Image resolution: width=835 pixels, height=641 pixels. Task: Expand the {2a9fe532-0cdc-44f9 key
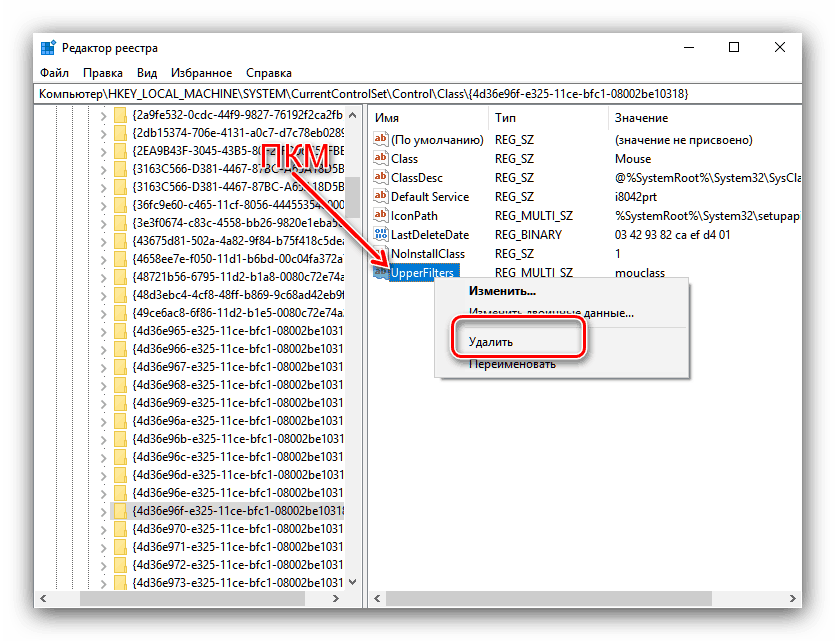pos(103,116)
